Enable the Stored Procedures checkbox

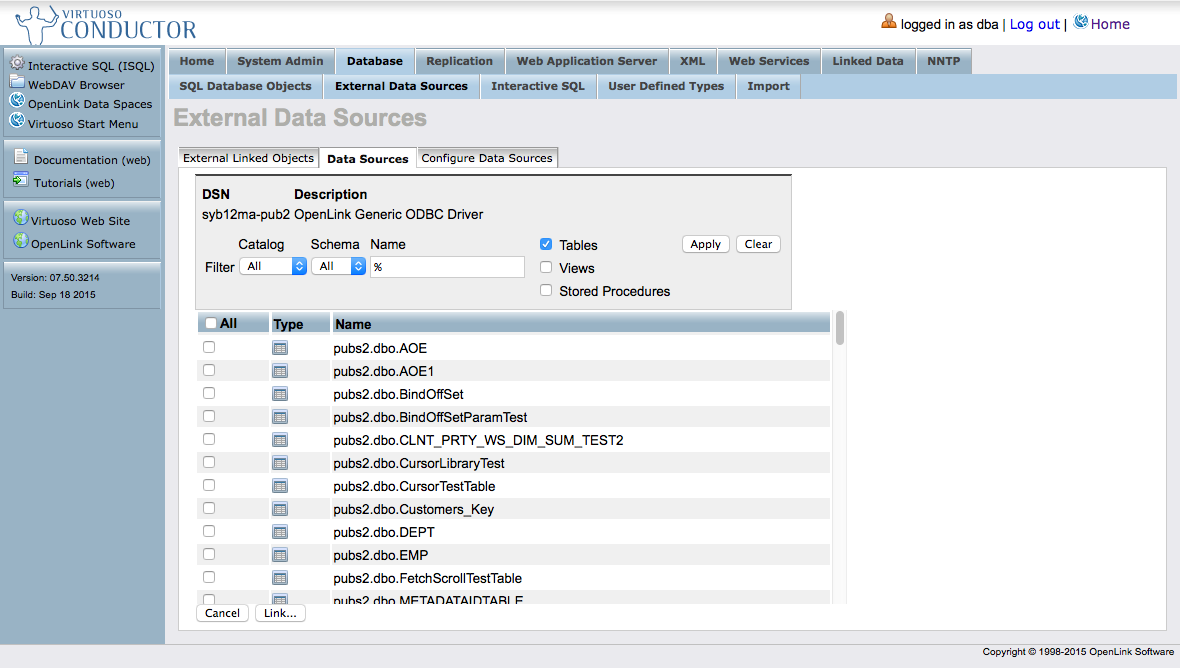[x=546, y=290]
